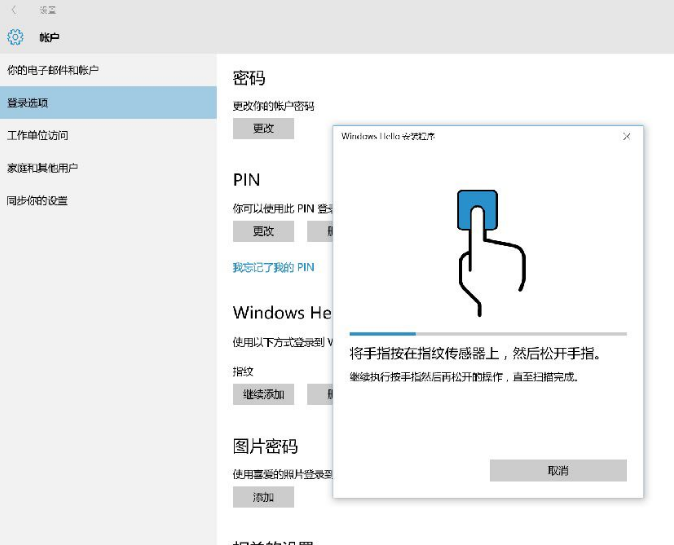Go to 工作单位访问 settings page
This screenshot has width=674, height=545.
click(38, 135)
